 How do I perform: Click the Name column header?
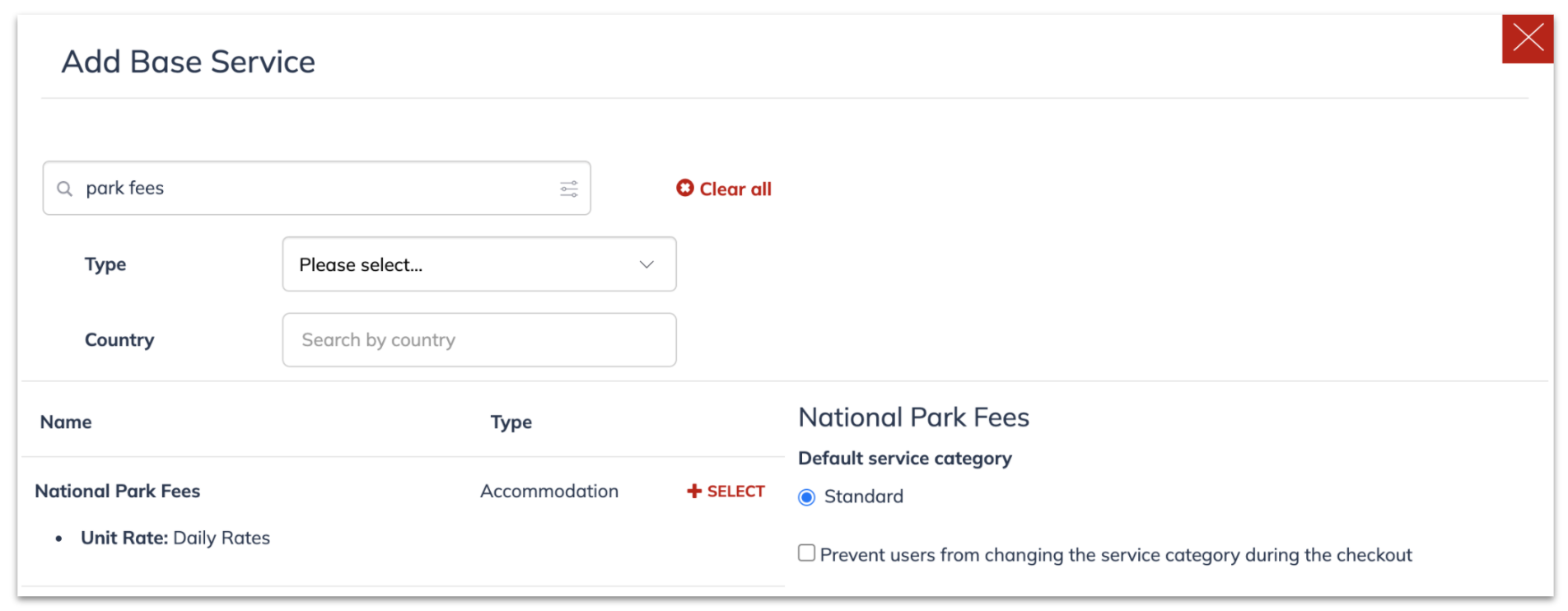pos(66,422)
